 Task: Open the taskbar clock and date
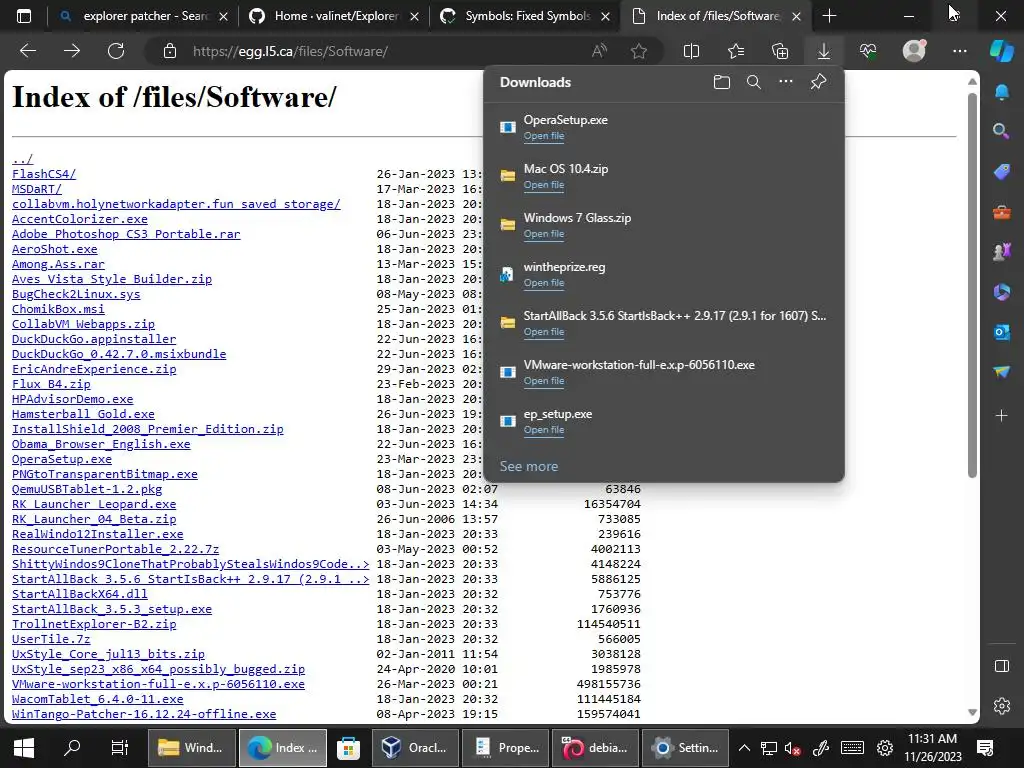point(933,748)
